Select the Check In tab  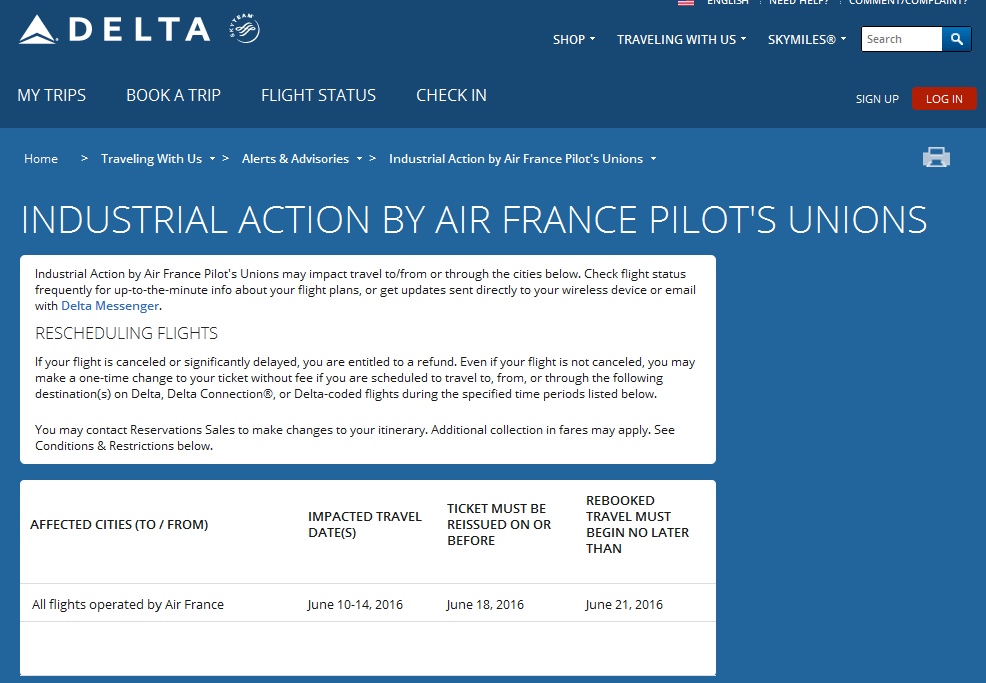coord(451,96)
